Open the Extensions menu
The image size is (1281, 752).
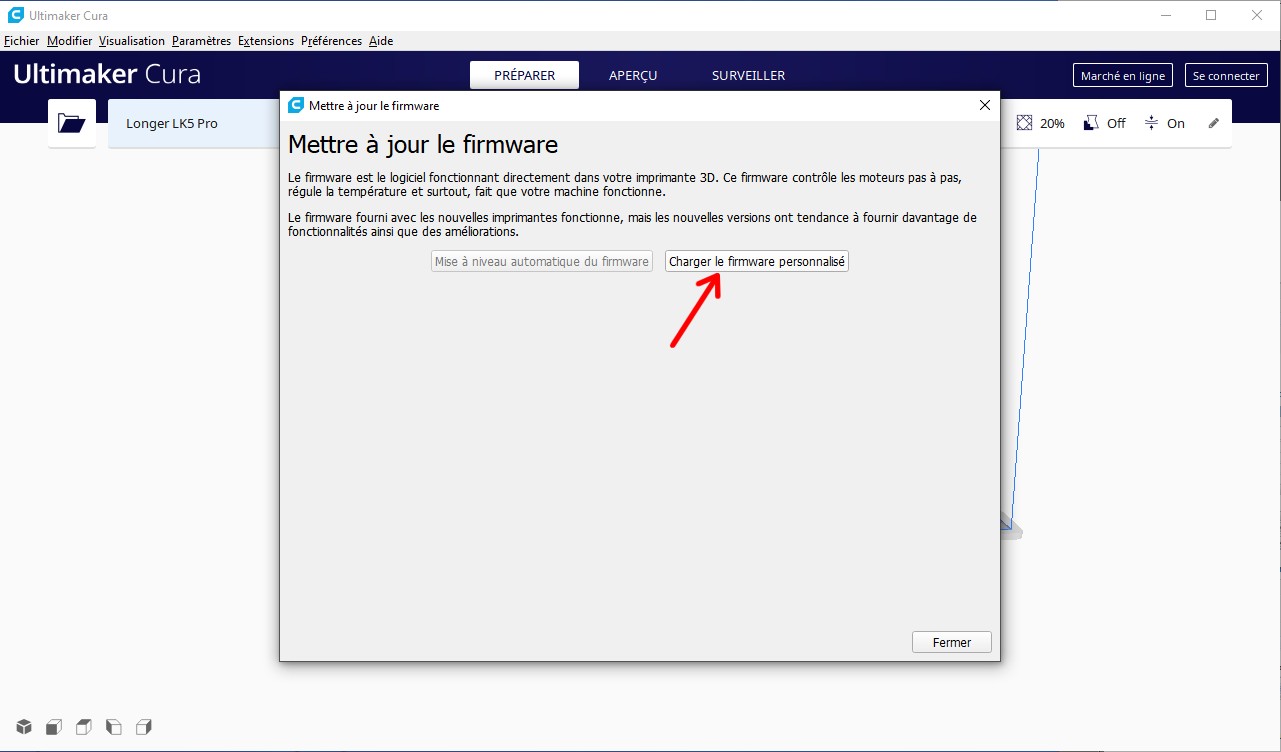(266, 41)
